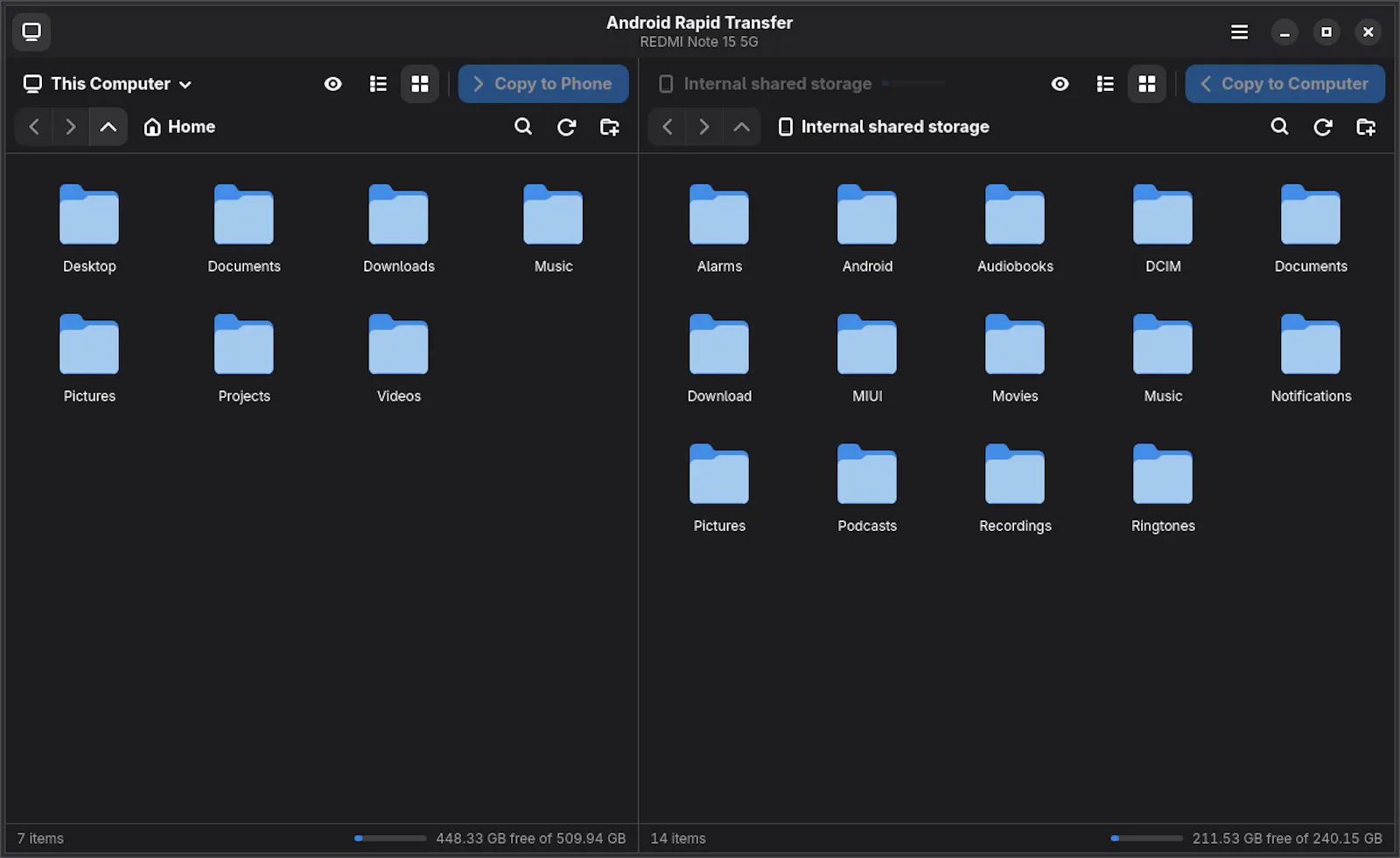
Task: Select the Recordings folder
Action: coord(1015,489)
